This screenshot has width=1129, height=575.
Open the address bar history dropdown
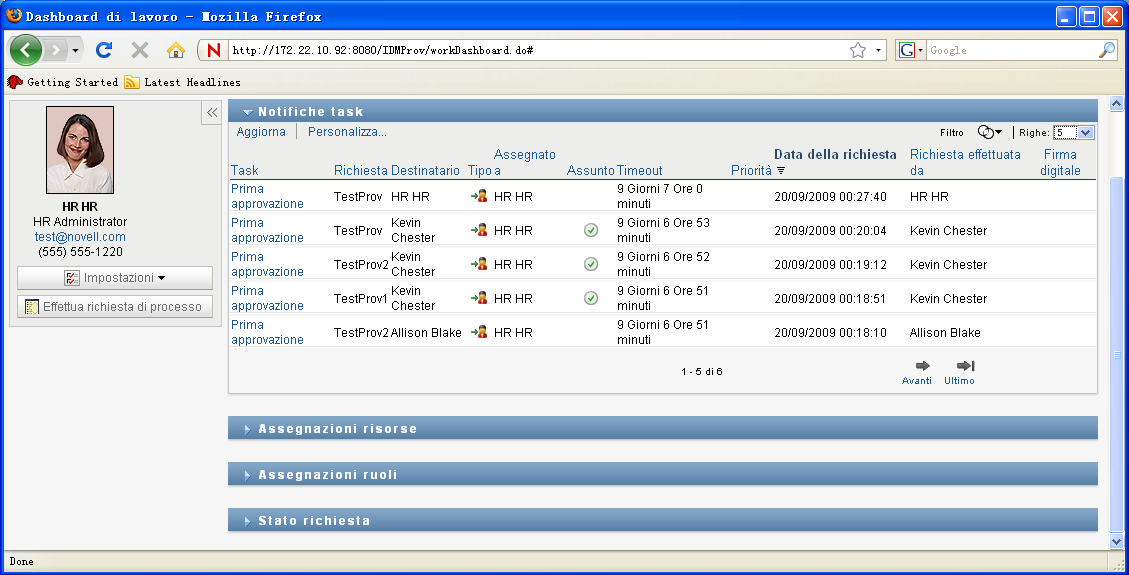(878, 50)
